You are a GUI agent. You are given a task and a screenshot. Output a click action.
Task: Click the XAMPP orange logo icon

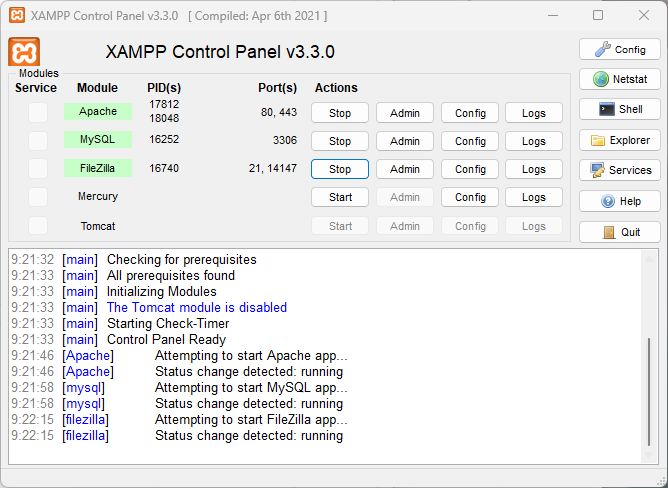[24, 52]
